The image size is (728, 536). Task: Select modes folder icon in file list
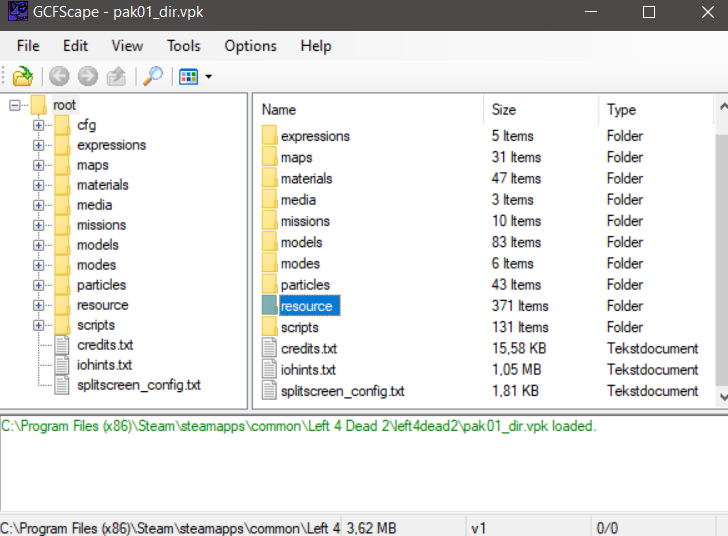(x=269, y=263)
